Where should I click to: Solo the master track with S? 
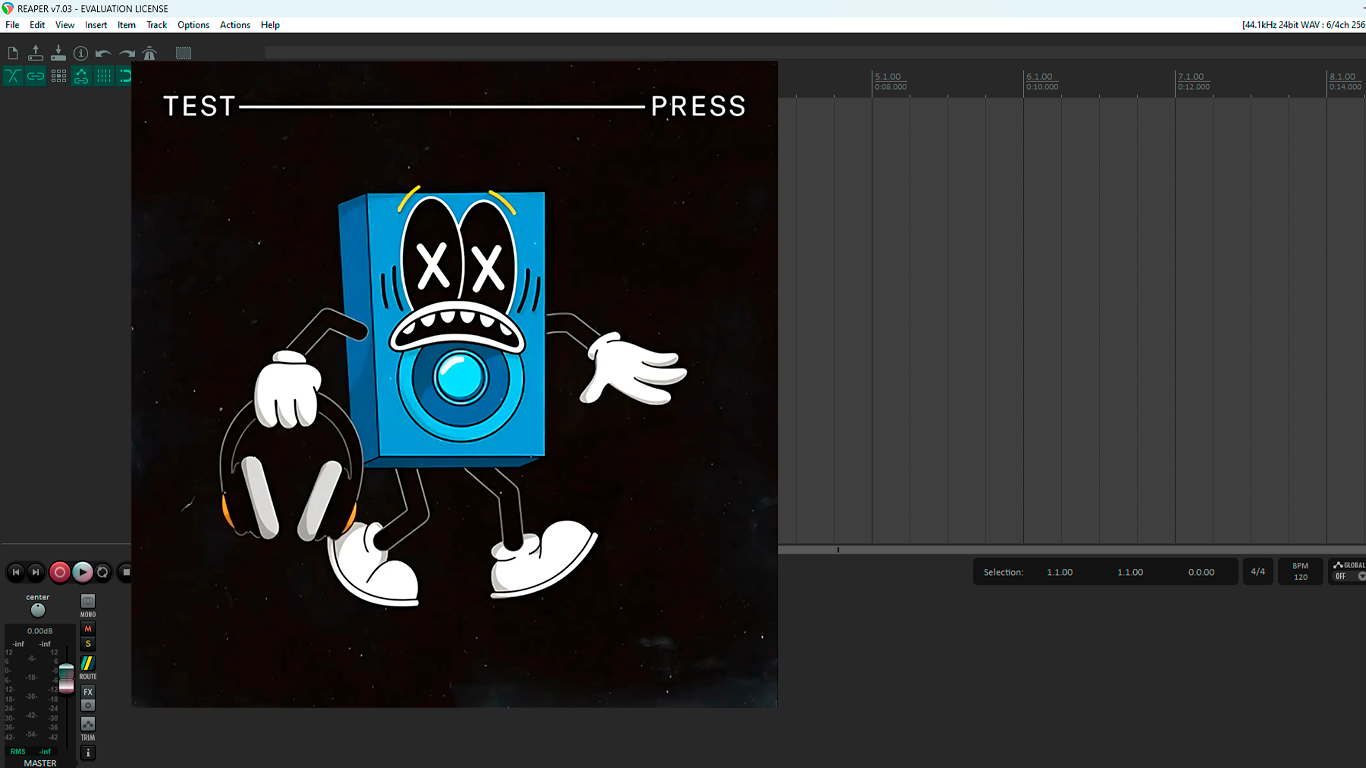[x=88, y=644]
